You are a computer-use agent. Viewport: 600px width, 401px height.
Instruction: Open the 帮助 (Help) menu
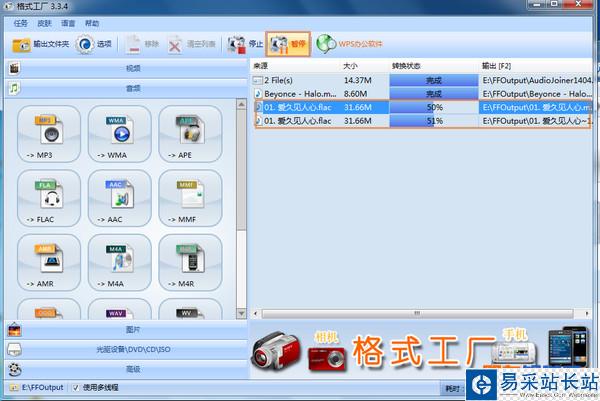pyautogui.click(x=92, y=23)
